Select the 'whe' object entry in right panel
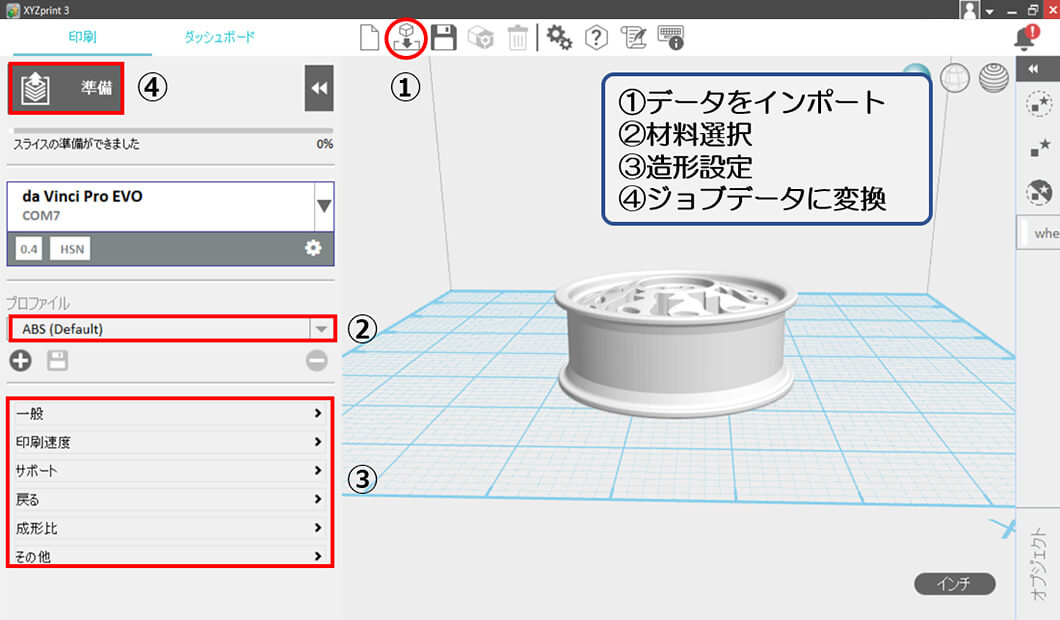This screenshot has width=1060, height=620. tap(1039, 233)
